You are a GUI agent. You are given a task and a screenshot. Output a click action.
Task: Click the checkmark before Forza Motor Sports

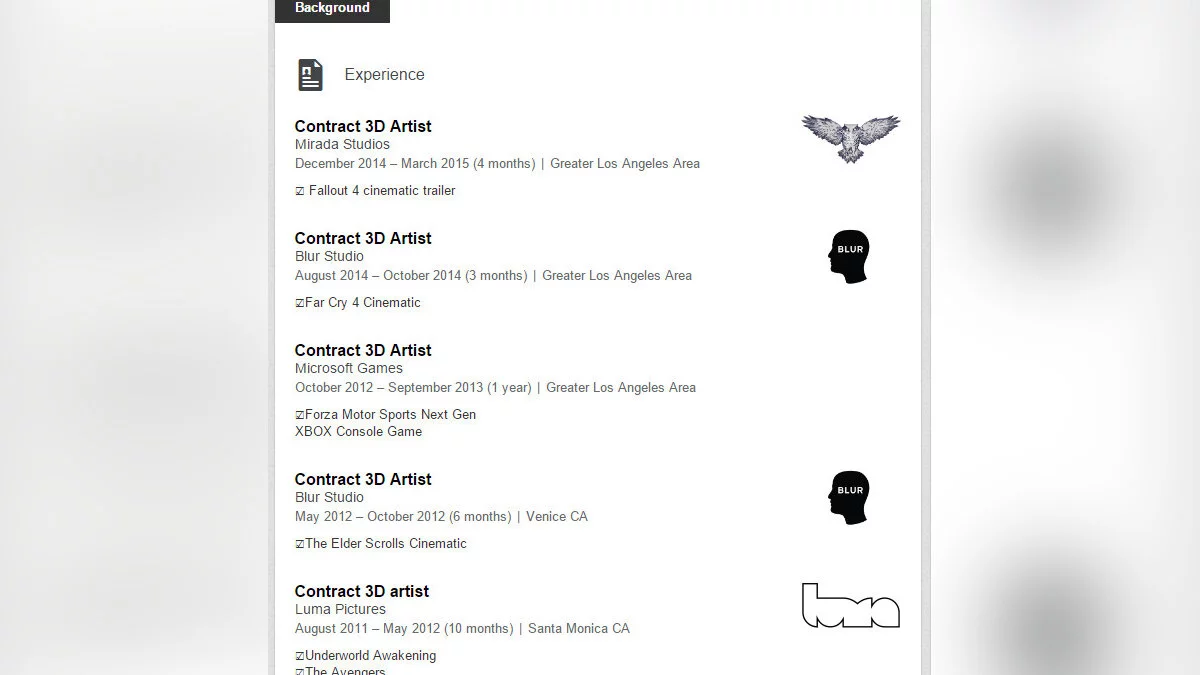click(300, 415)
